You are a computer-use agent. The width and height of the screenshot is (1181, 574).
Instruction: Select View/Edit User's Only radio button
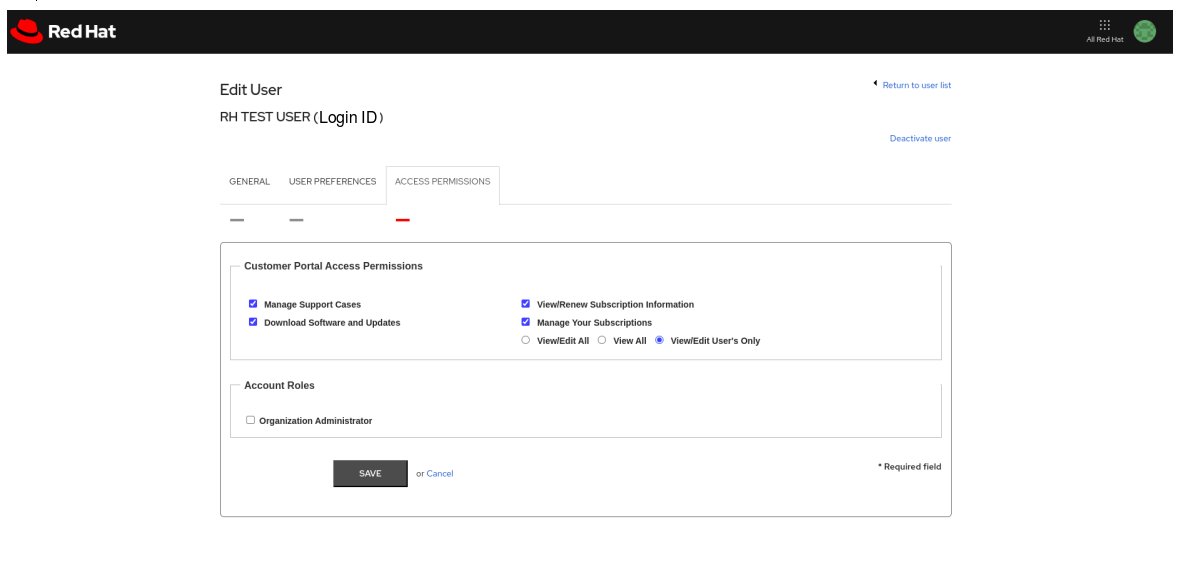point(659,340)
